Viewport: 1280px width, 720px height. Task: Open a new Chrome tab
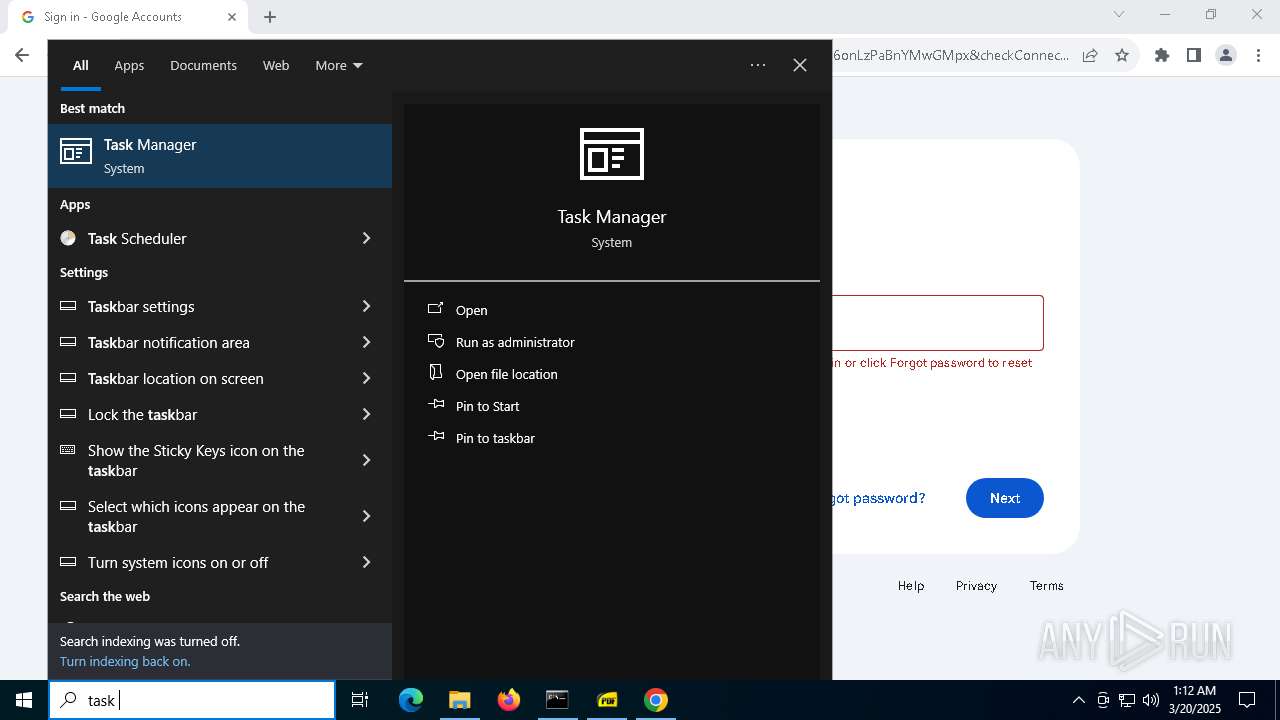(270, 17)
